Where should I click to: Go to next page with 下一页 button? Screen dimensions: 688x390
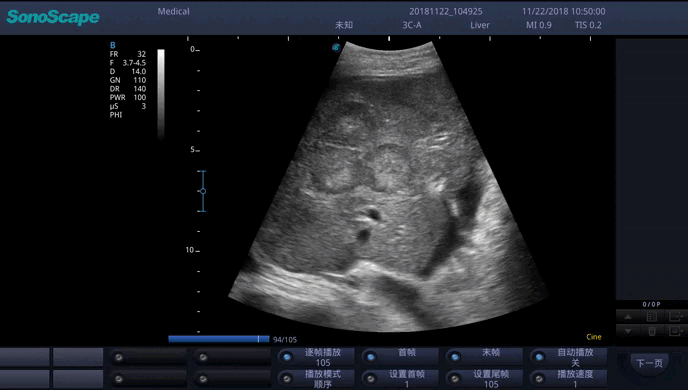649,363
